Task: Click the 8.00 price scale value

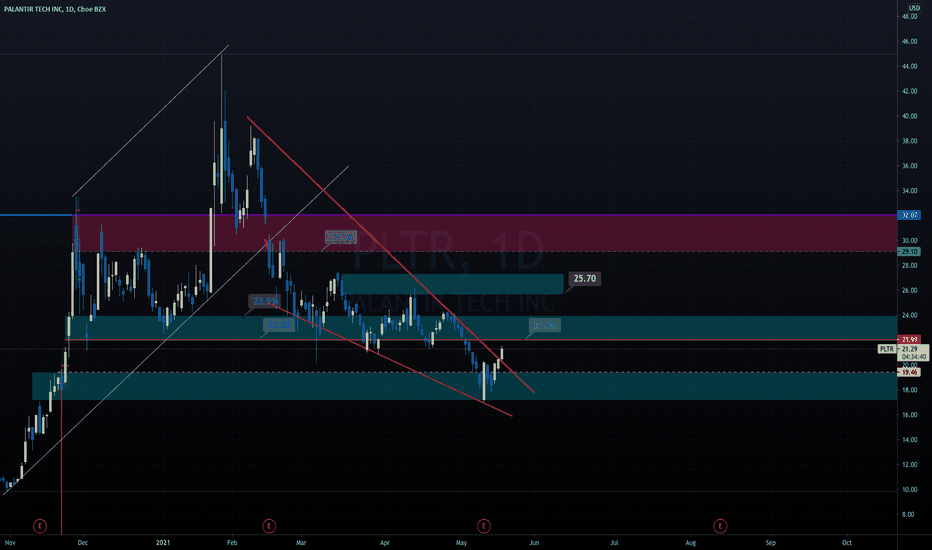Action: [908, 515]
